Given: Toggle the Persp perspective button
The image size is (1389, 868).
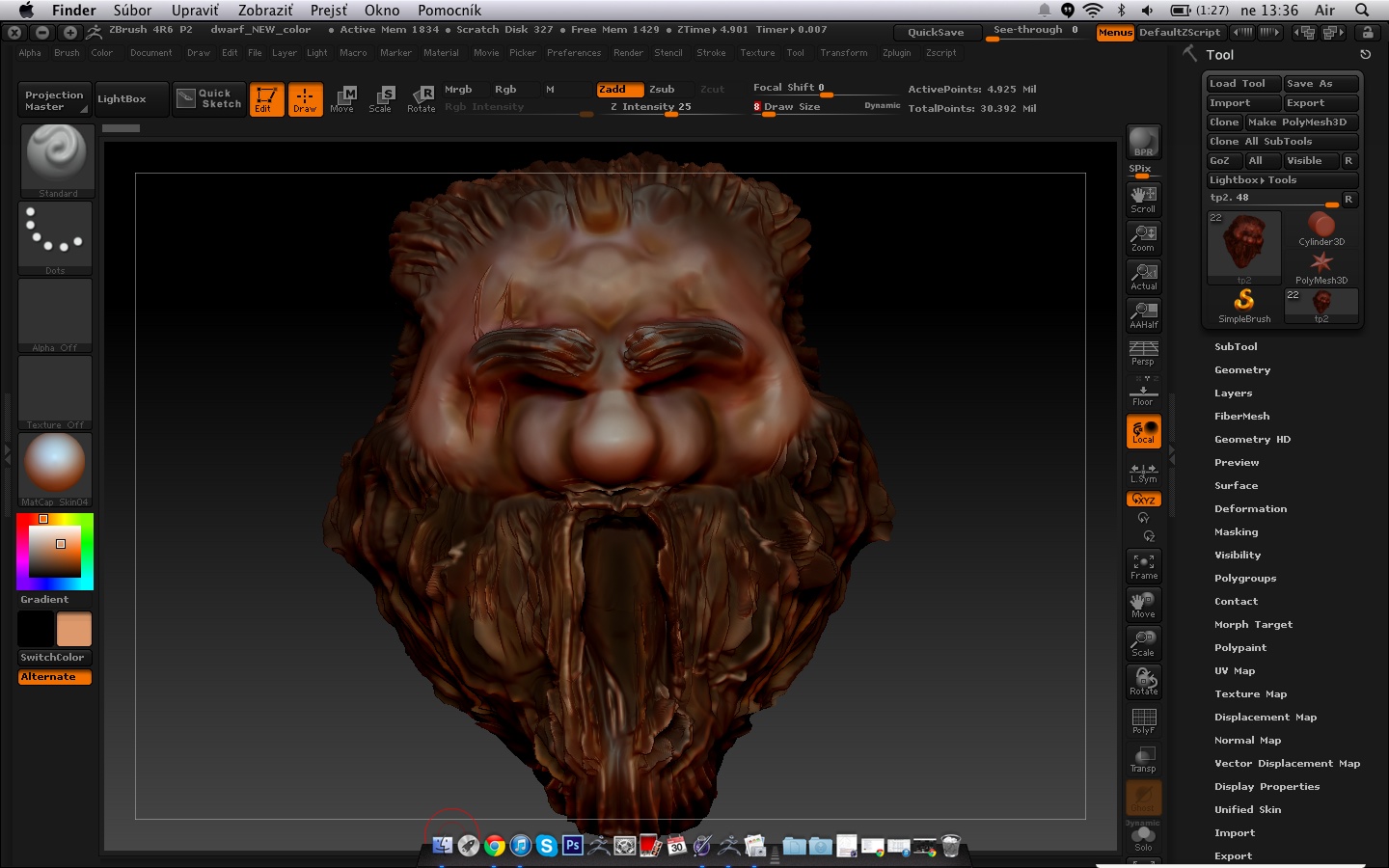Looking at the screenshot, I should [x=1143, y=353].
